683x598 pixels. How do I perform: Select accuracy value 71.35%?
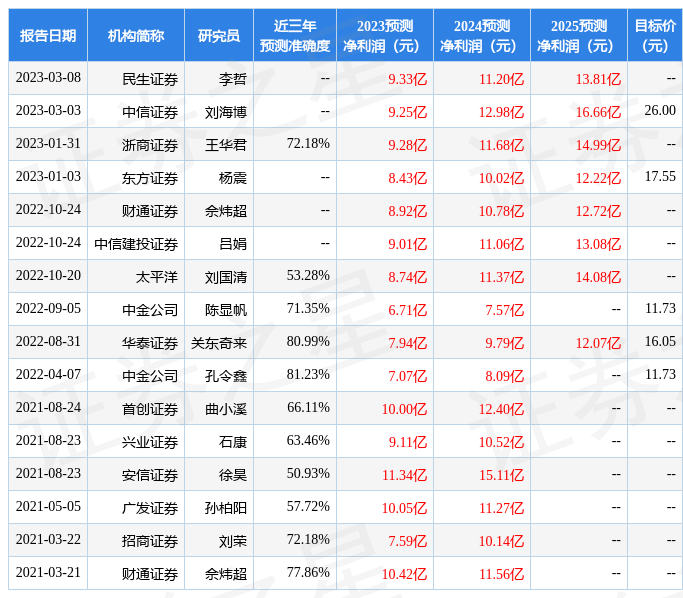pyautogui.click(x=308, y=308)
